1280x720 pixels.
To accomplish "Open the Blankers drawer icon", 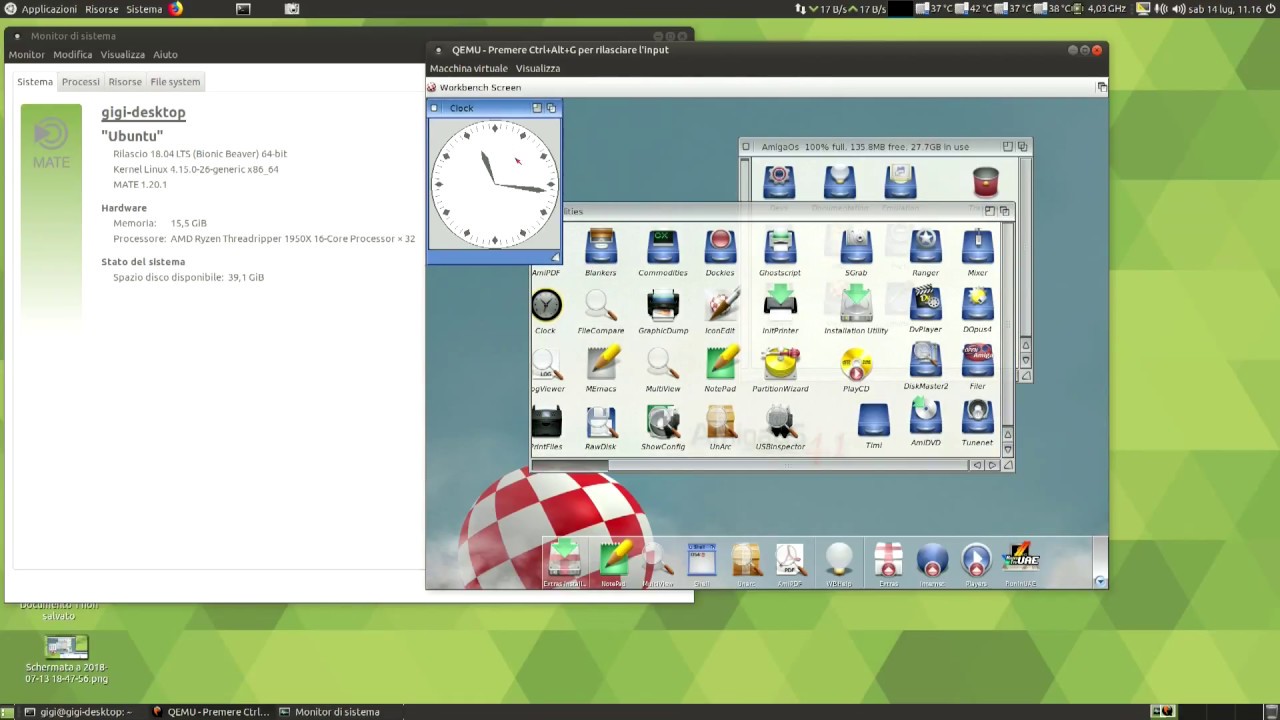I will (x=601, y=247).
